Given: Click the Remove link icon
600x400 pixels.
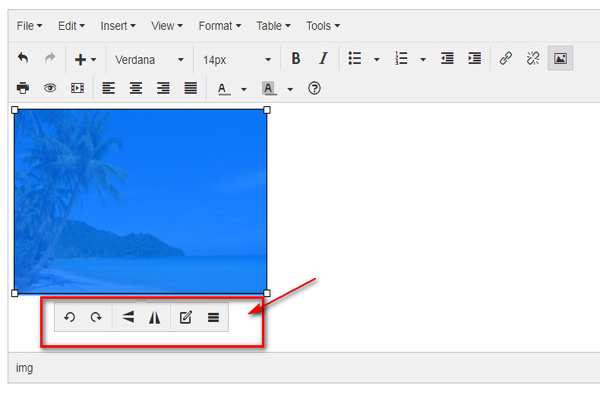Looking at the screenshot, I should click(x=533, y=59).
